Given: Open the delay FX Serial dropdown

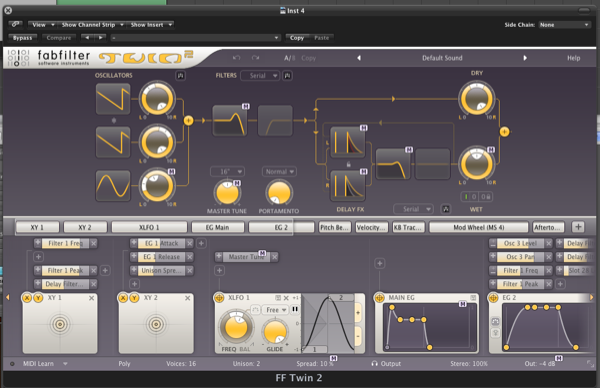Looking at the screenshot, I should click(x=414, y=209).
